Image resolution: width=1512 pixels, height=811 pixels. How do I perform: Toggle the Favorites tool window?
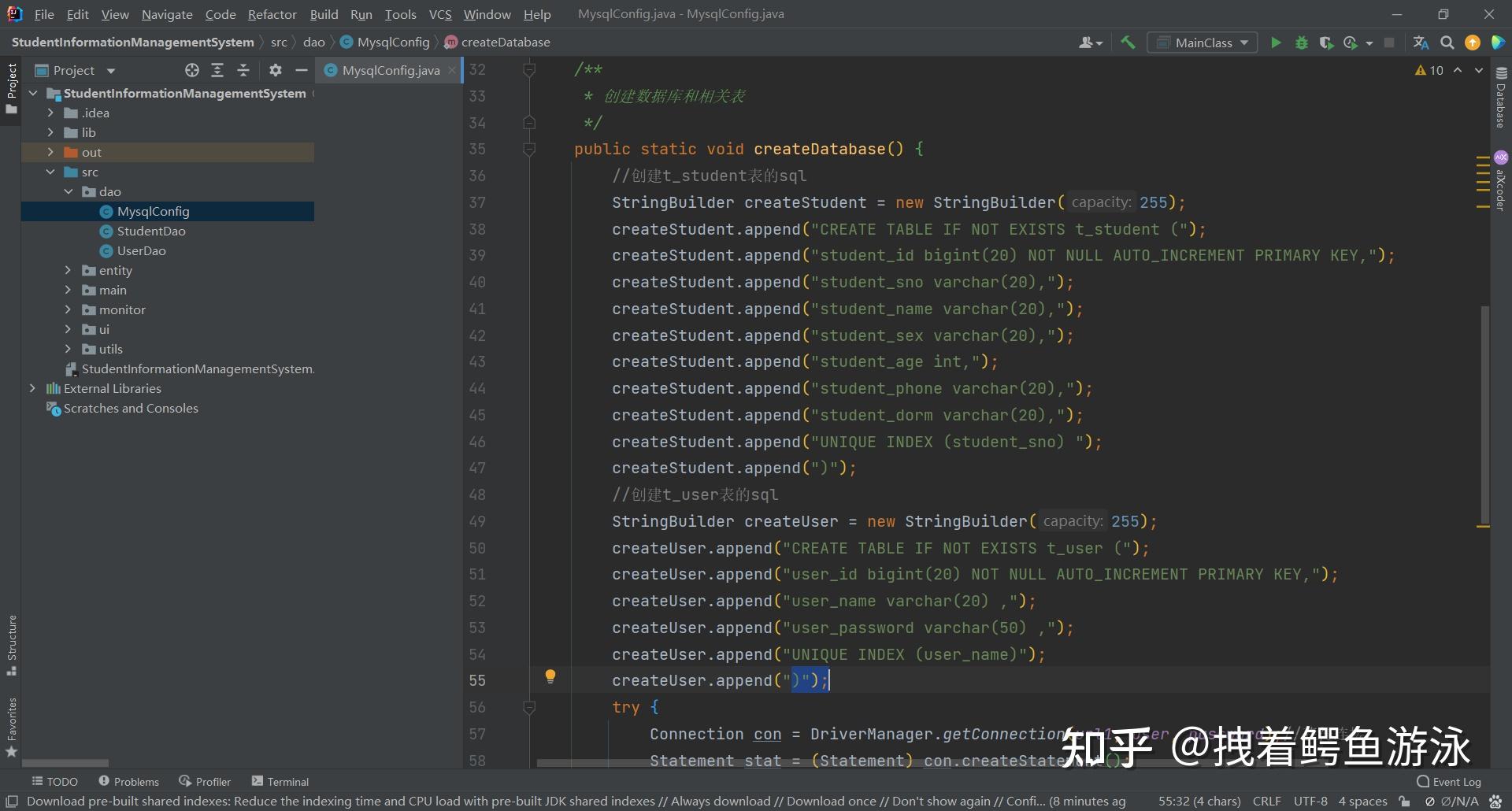(12, 725)
